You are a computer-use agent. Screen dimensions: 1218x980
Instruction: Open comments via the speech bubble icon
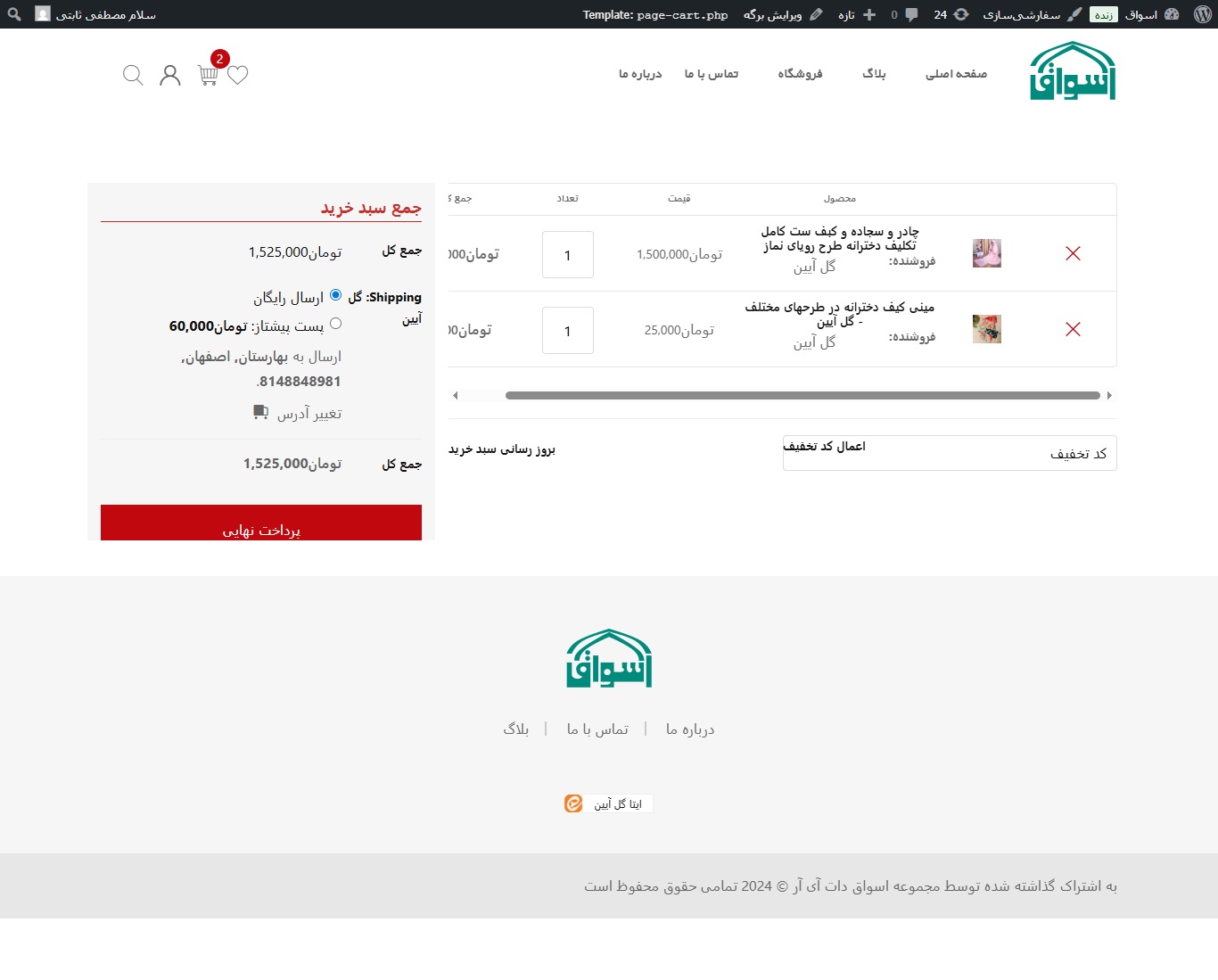click(x=911, y=14)
